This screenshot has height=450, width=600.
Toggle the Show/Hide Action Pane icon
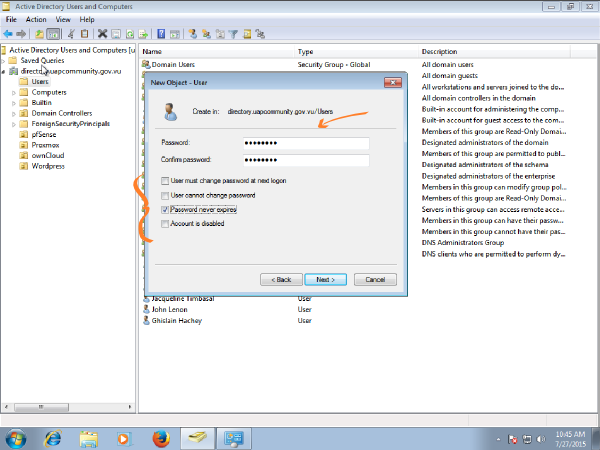pos(175,34)
